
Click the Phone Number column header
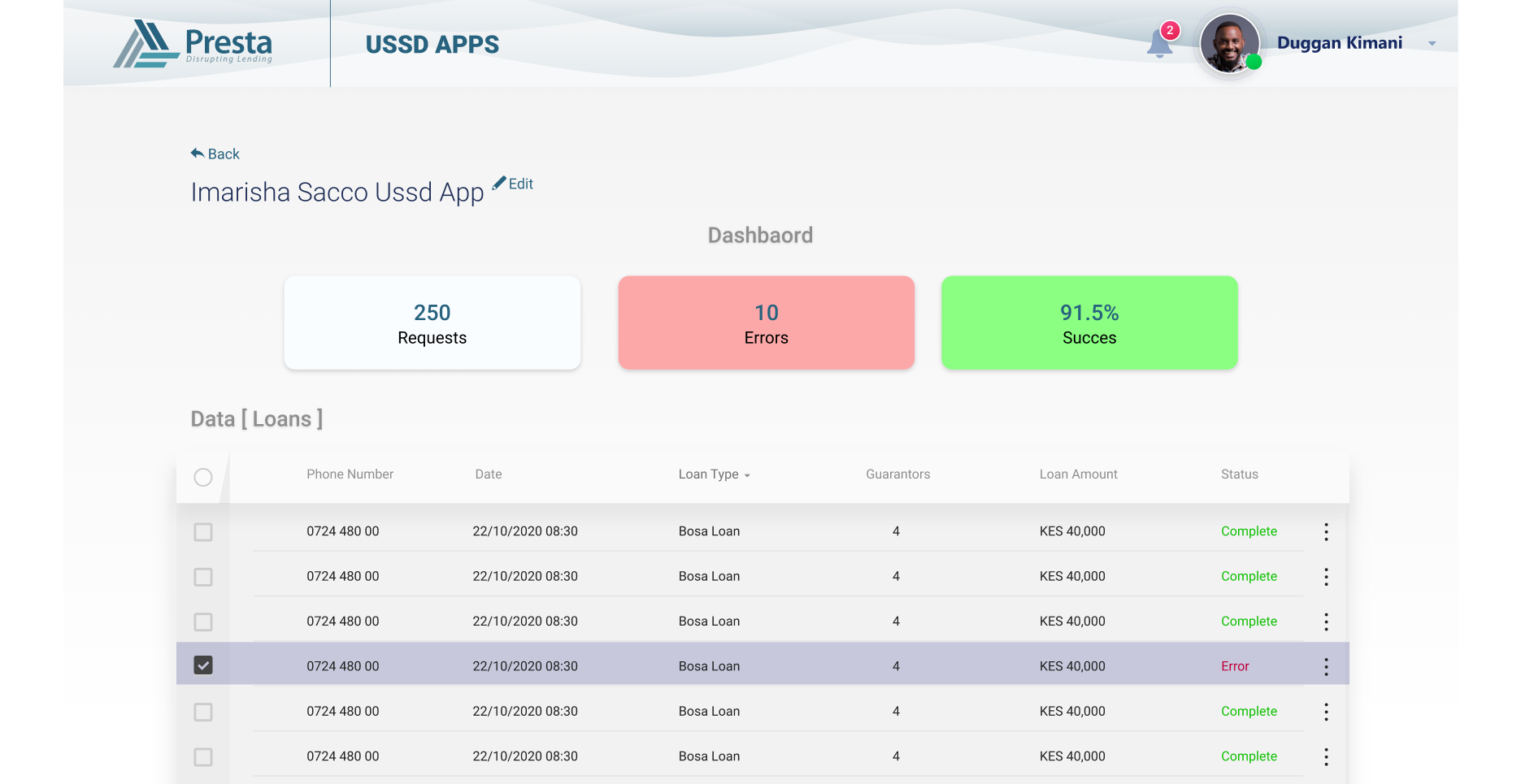[x=350, y=474]
